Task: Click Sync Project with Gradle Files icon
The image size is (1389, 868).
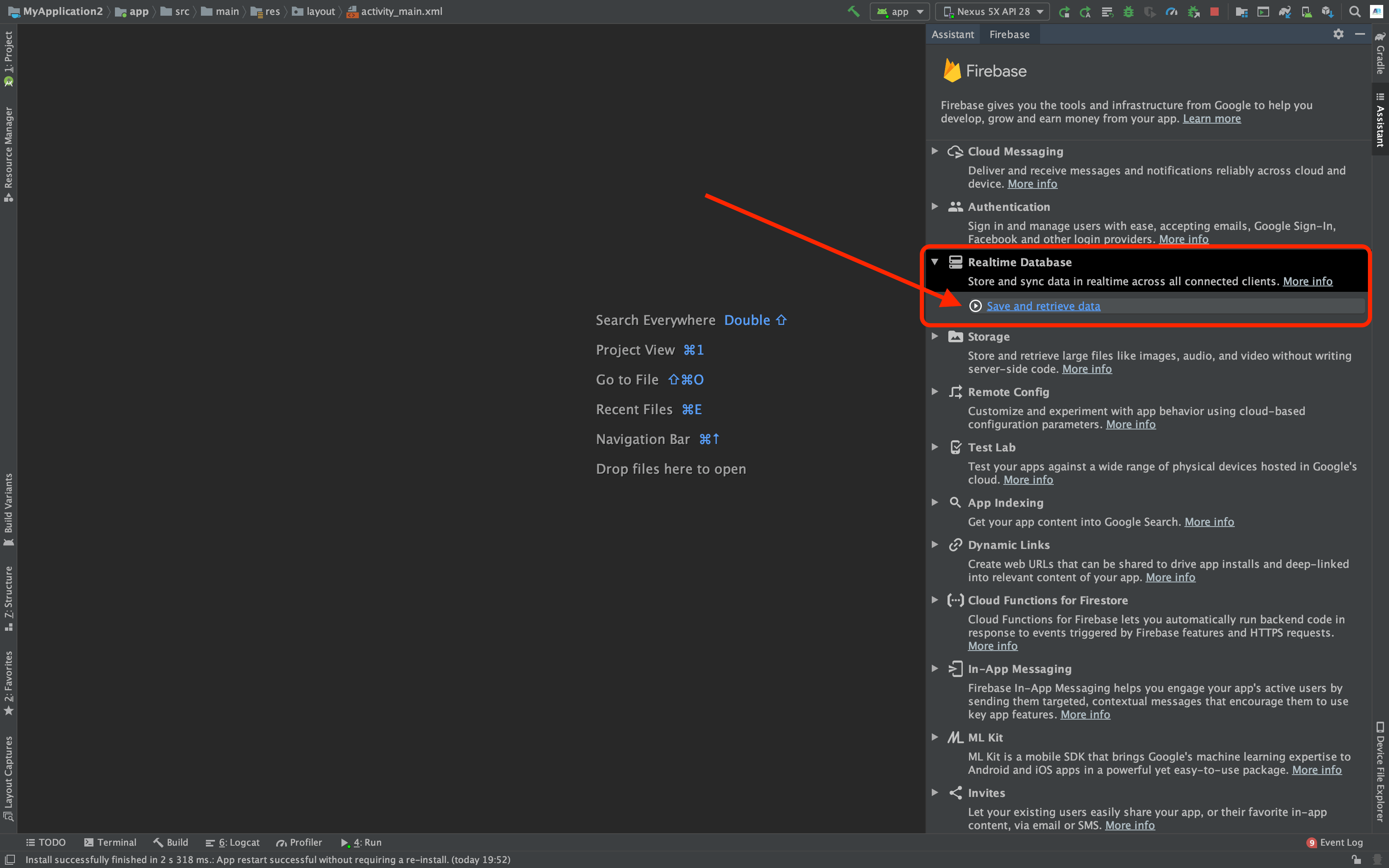Action: tap(1284, 12)
